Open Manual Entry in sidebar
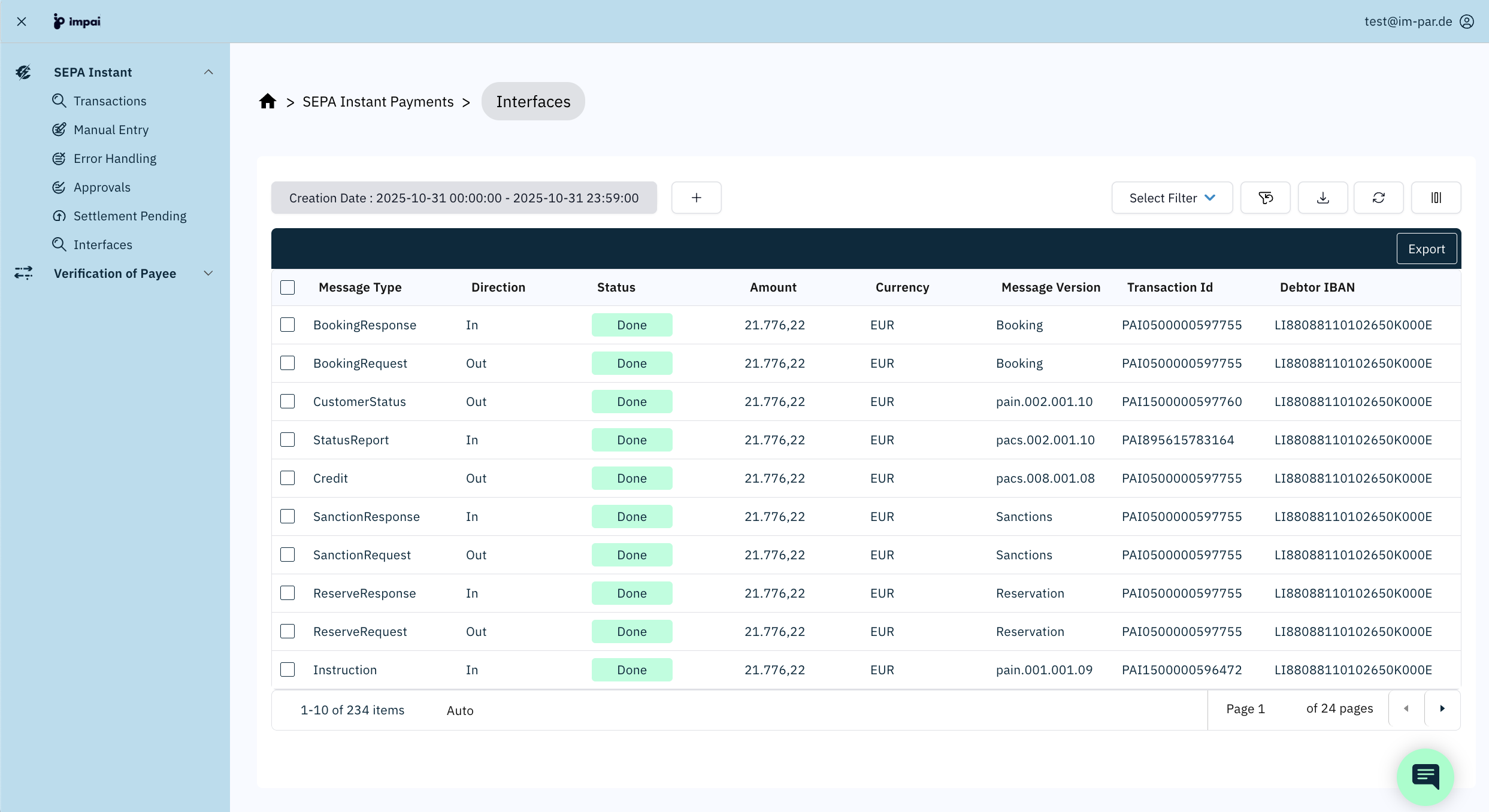 pyautogui.click(x=111, y=130)
